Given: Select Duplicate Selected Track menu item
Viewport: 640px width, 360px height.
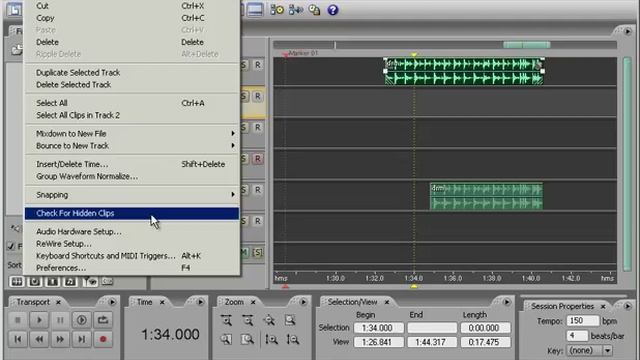Looking at the screenshot, I should point(132,73).
